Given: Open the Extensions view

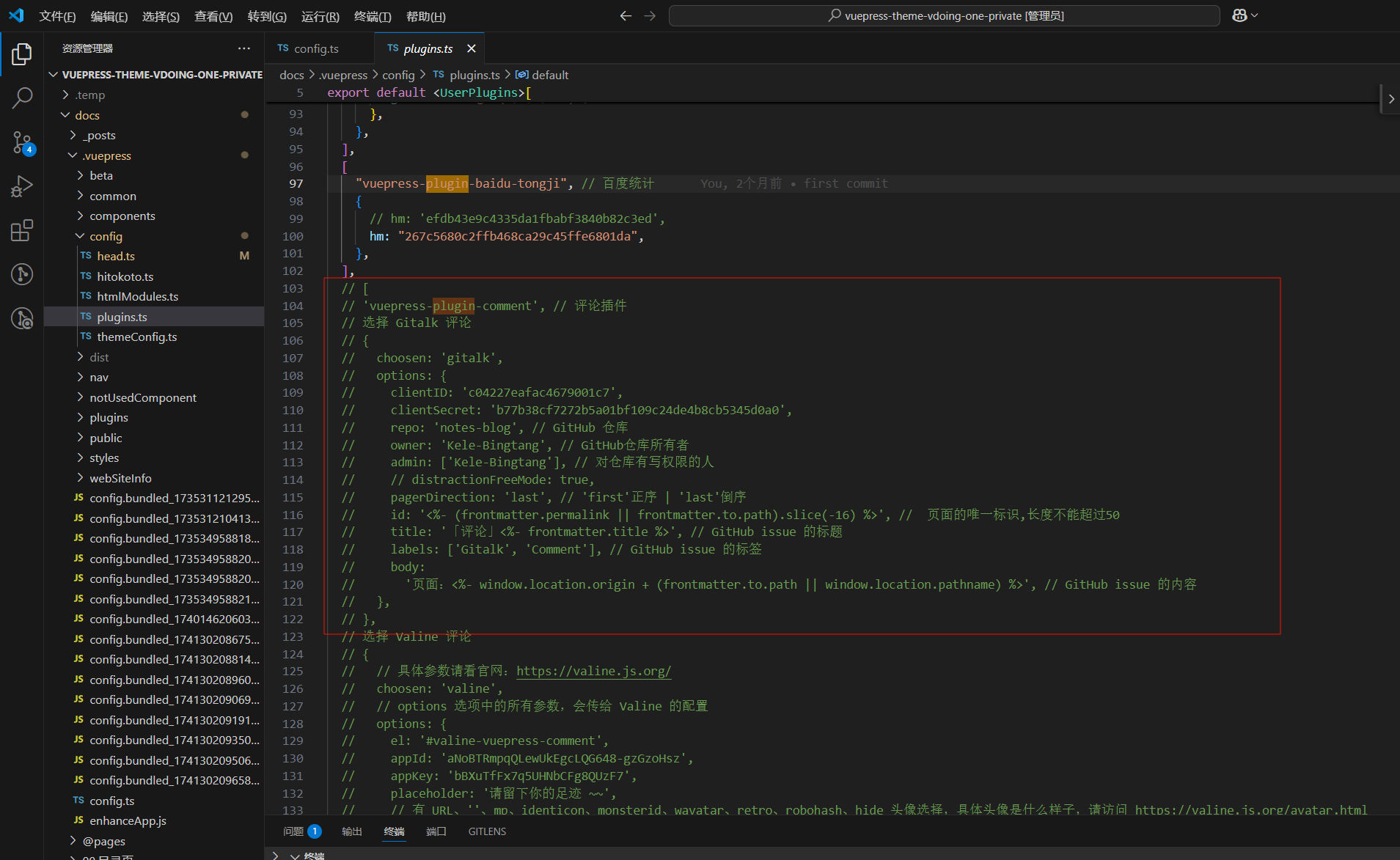Looking at the screenshot, I should point(22,230).
